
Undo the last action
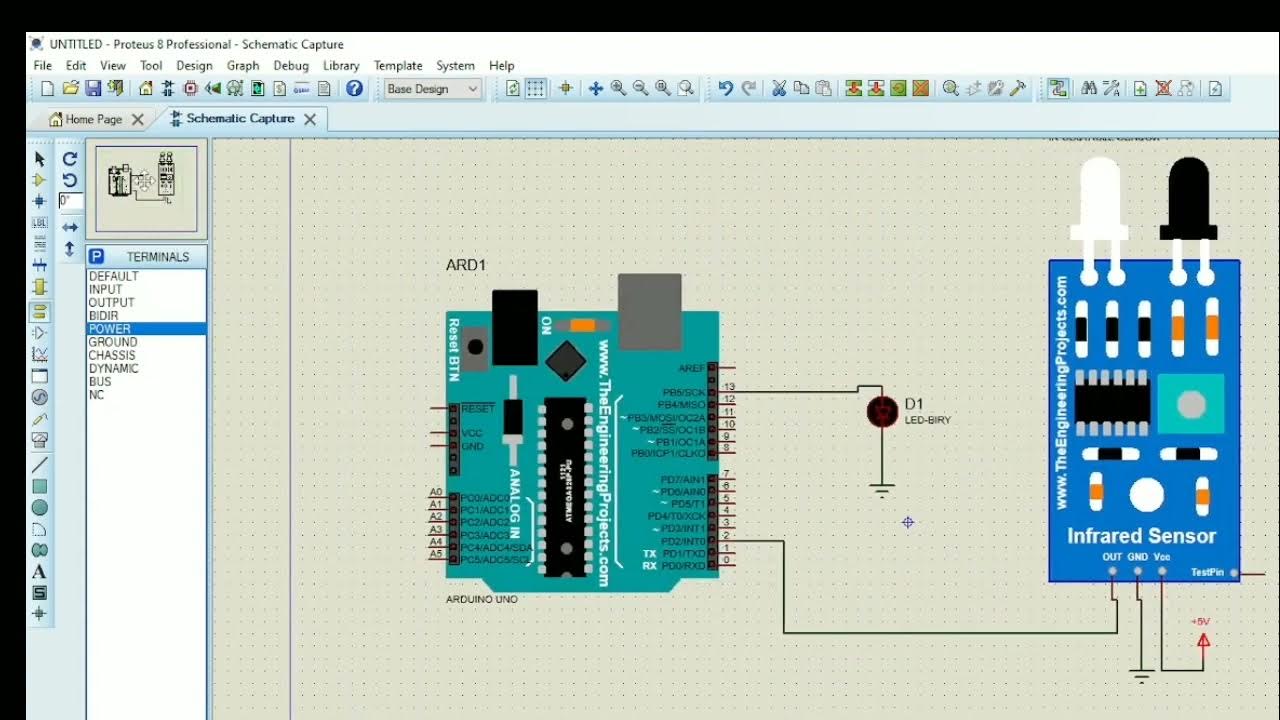point(726,89)
